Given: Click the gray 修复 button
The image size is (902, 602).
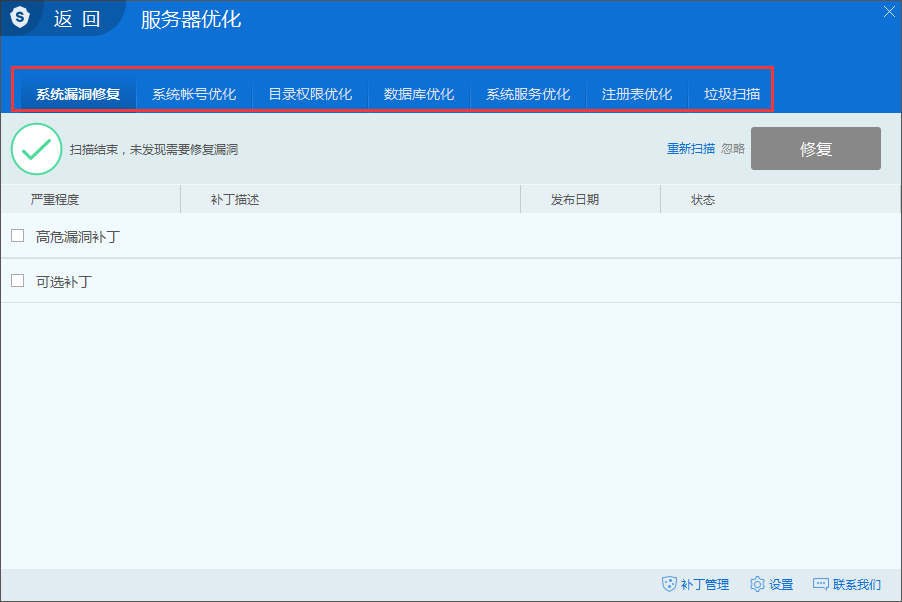Looking at the screenshot, I should pyautogui.click(x=815, y=148).
